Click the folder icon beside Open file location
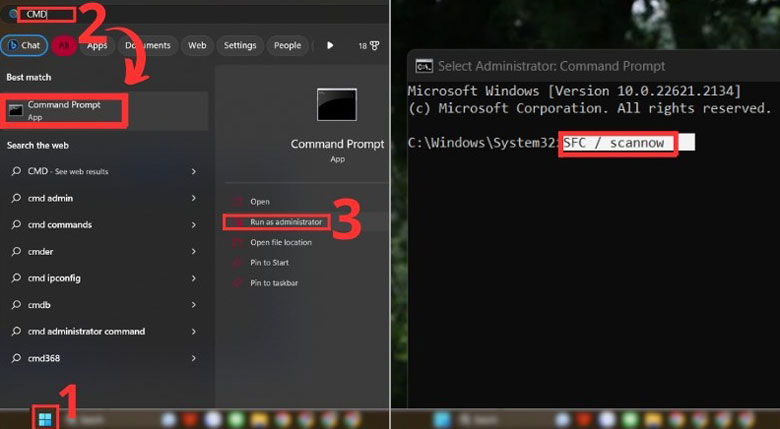This screenshot has height=429, width=780. pos(238,242)
